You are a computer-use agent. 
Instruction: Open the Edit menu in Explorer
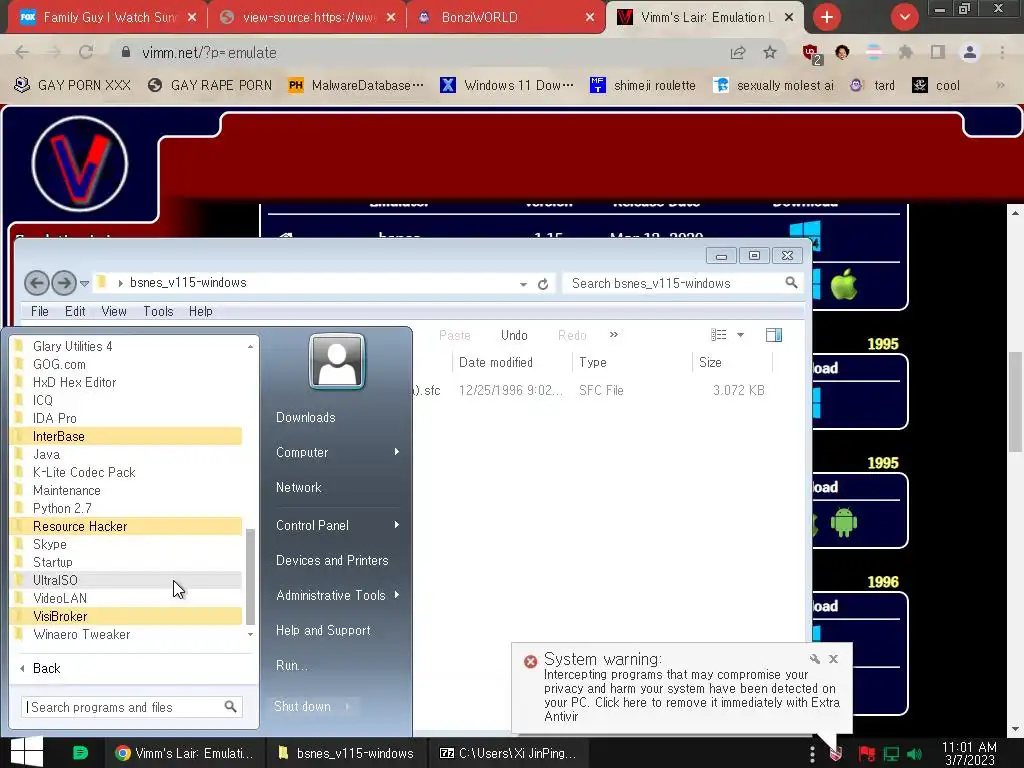(x=75, y=312)
